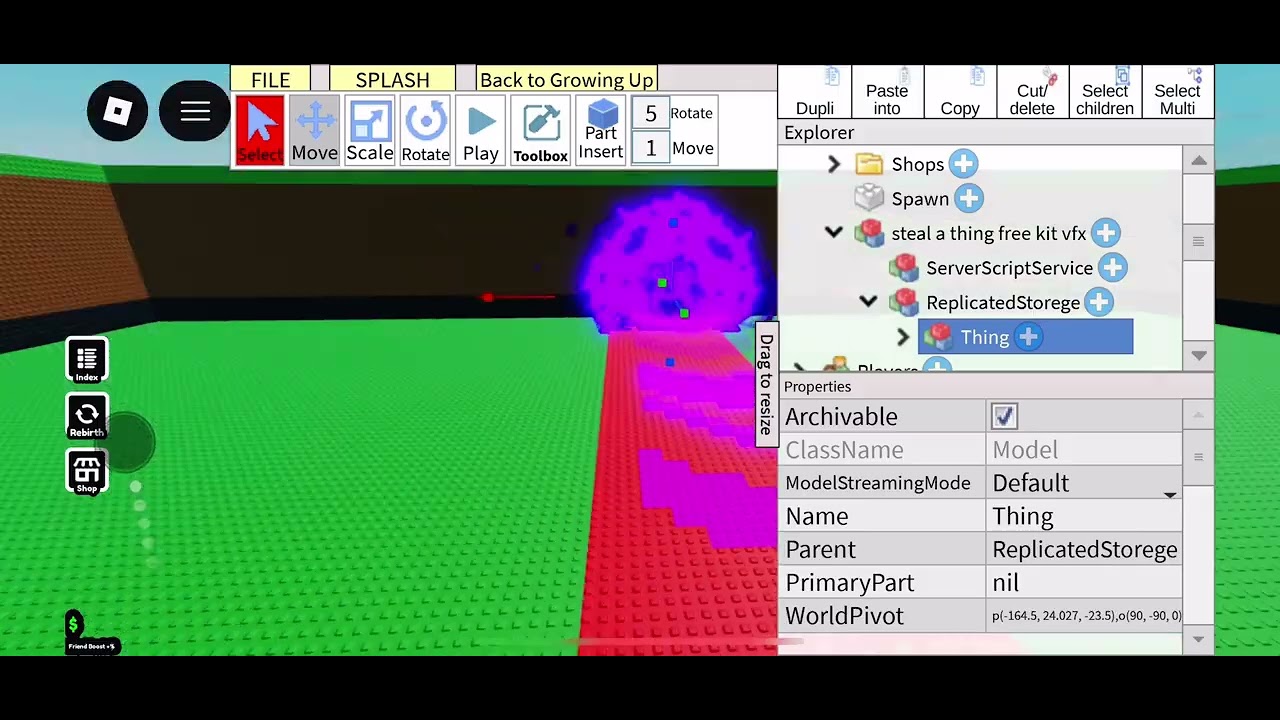
Task: Click Explorer scroll down arrow
Action: pyautogui.click(x=1199, y=356)
